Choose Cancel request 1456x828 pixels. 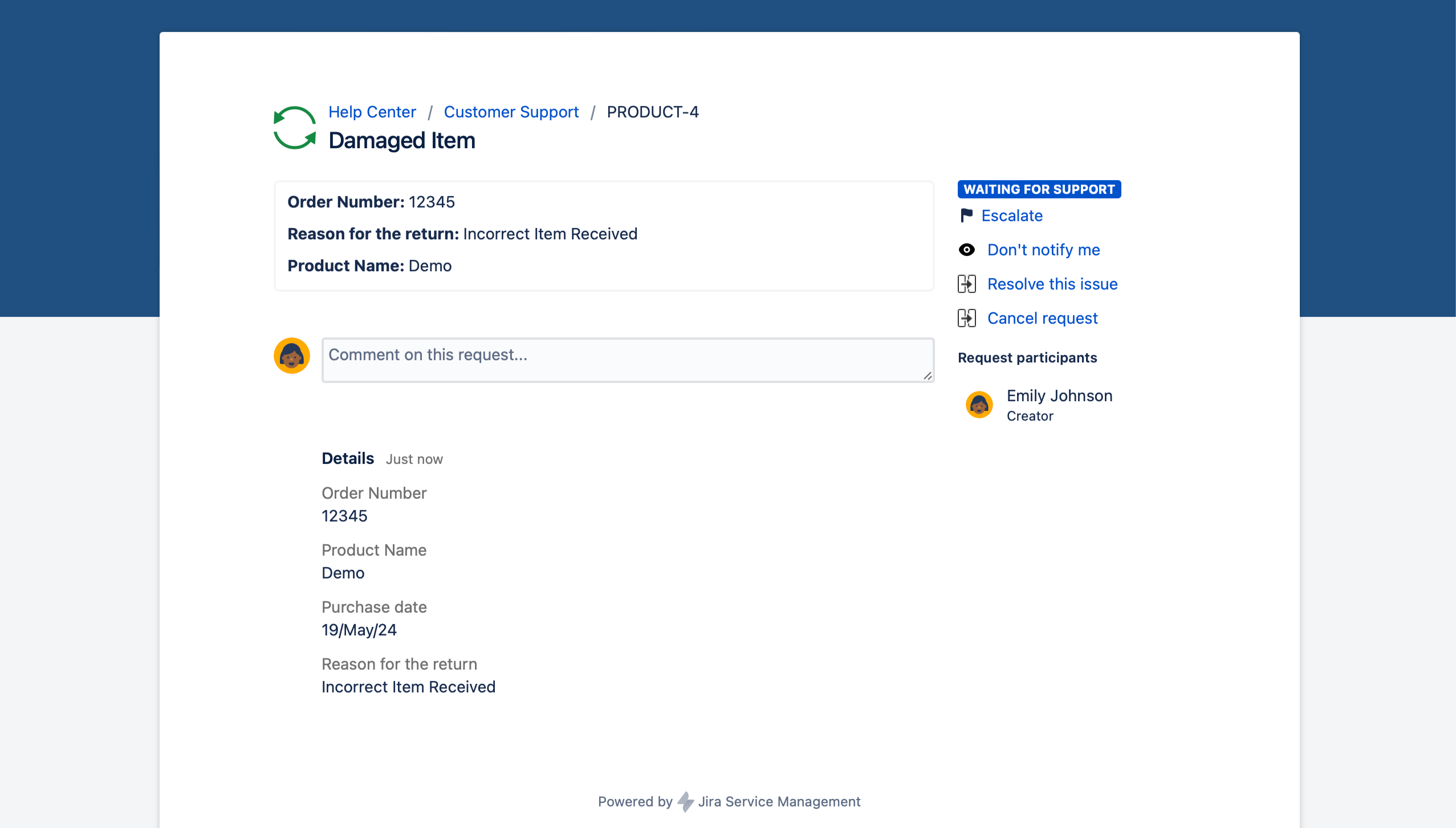point(1042,318)
